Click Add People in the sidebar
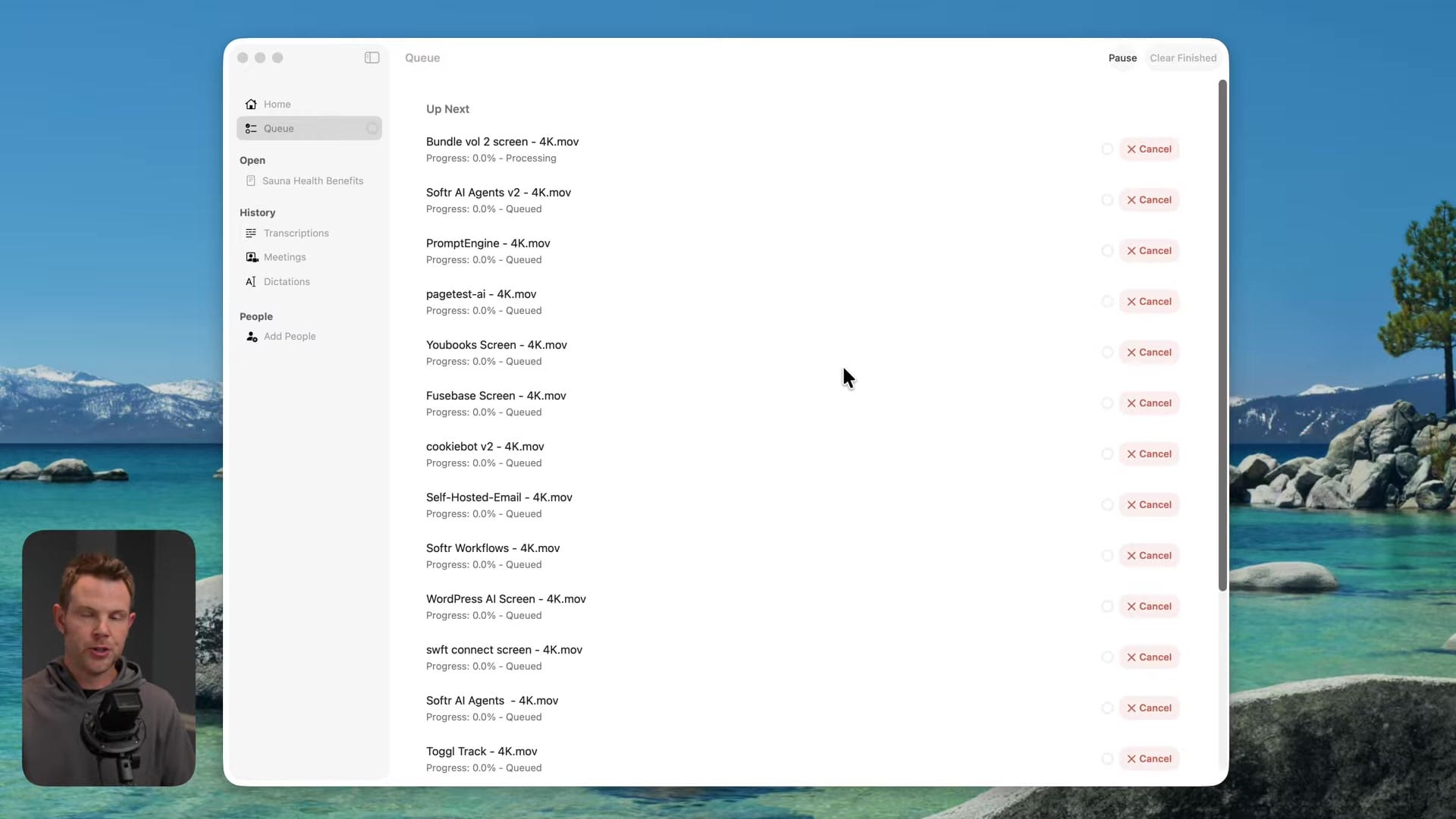The image size is (1456, 819). 309,336
